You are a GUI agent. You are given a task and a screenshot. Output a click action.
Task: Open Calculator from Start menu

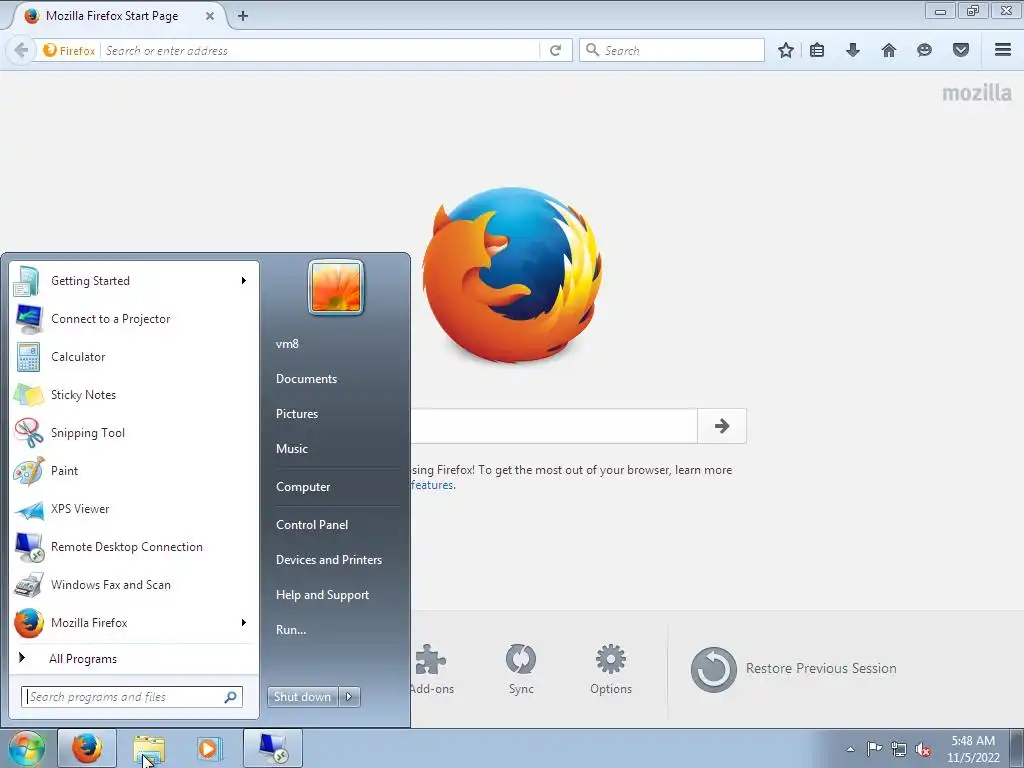point(135,357)
